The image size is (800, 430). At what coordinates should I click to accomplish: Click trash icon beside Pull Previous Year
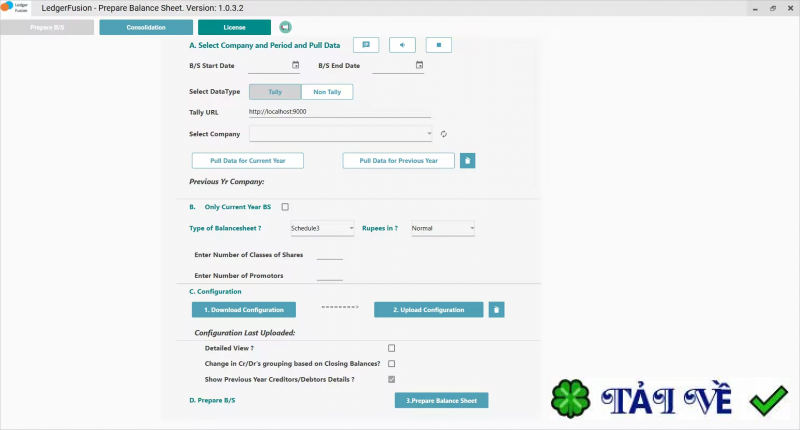coord(467,161)
